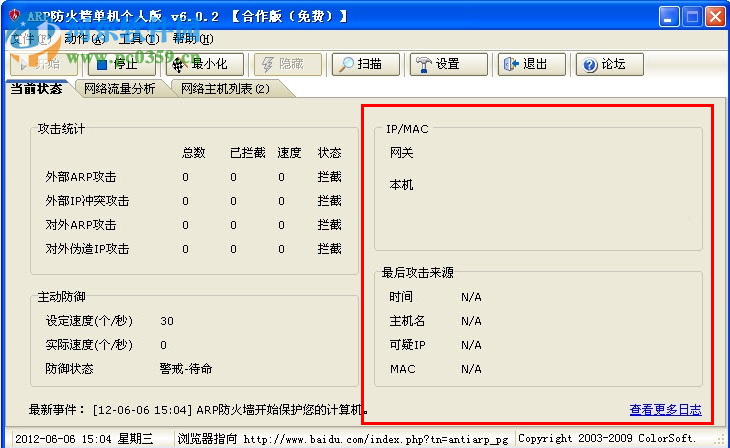Open the 文件(F) menu
Viewport: 730px width, 448px height.
coord(31,39)
